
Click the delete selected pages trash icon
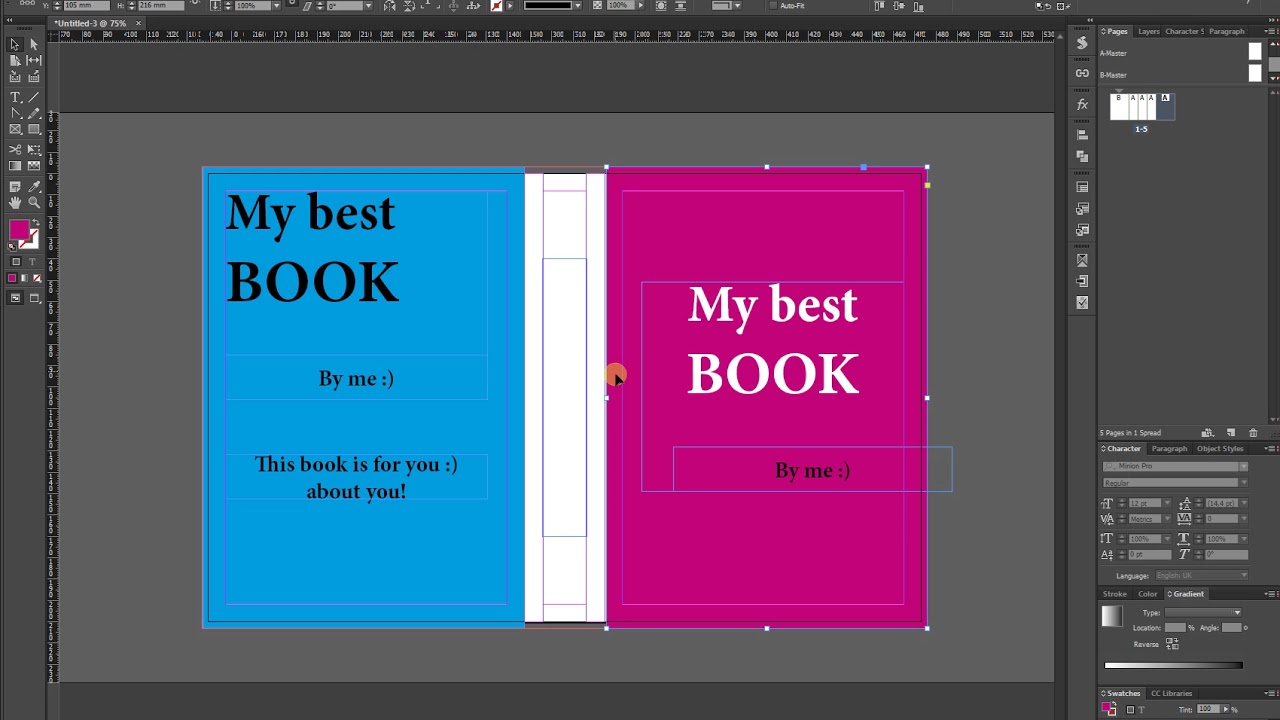pos(1253,433)
